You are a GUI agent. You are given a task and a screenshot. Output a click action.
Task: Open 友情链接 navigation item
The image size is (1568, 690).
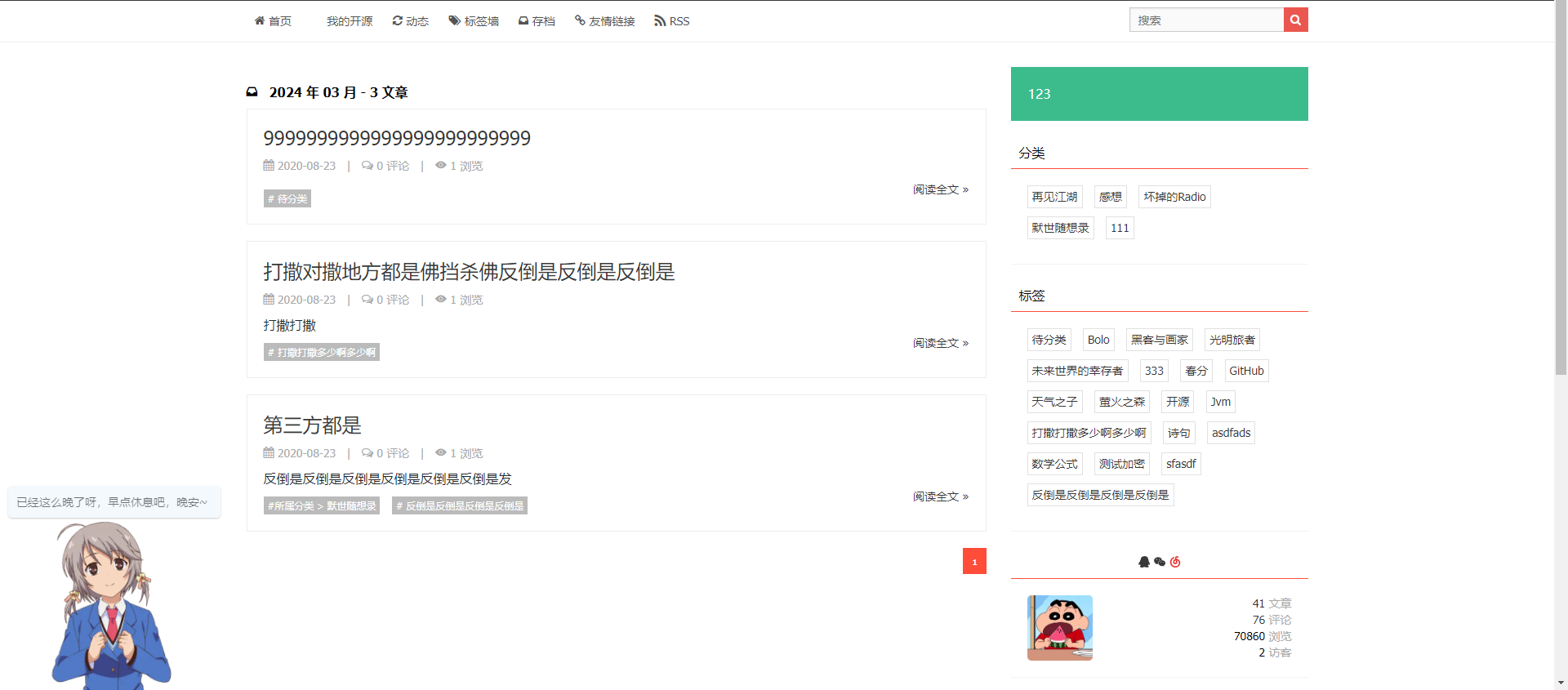click(605, 21)
